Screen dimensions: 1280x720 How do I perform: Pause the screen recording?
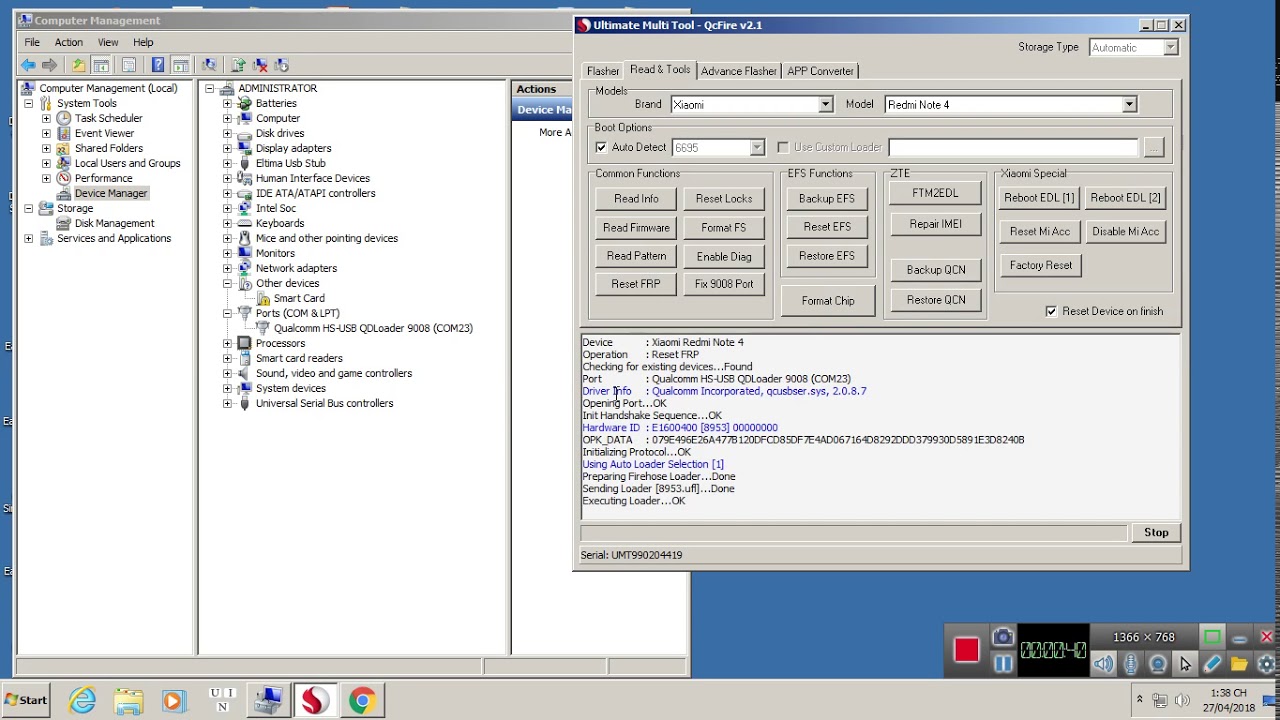(x=1003, y=664)
